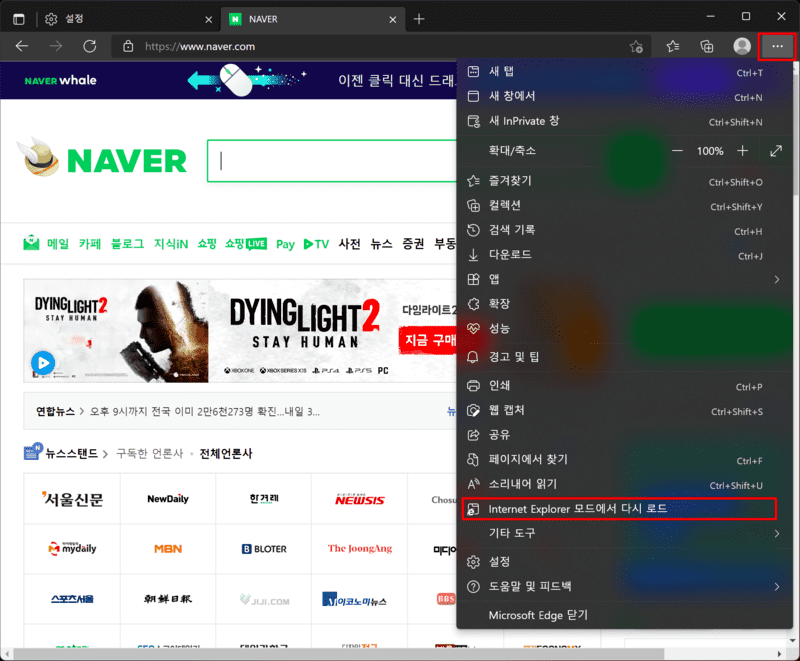Open the Favorites toolbar icon
Viewport: 800px width, 661px height.
672,46
